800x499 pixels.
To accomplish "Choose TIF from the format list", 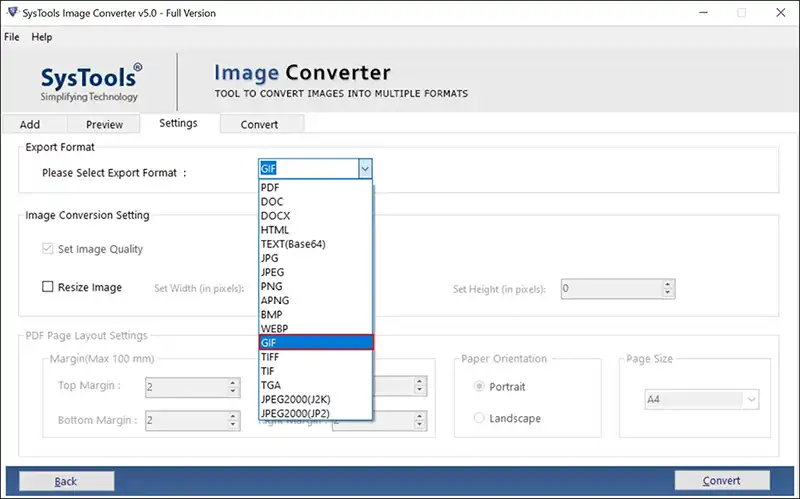I will coord(315,371).
